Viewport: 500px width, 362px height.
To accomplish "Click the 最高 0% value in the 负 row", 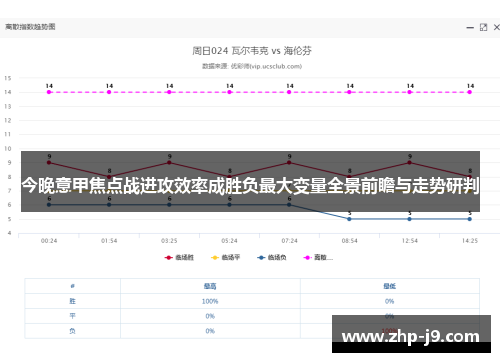I will click(210, 331).
